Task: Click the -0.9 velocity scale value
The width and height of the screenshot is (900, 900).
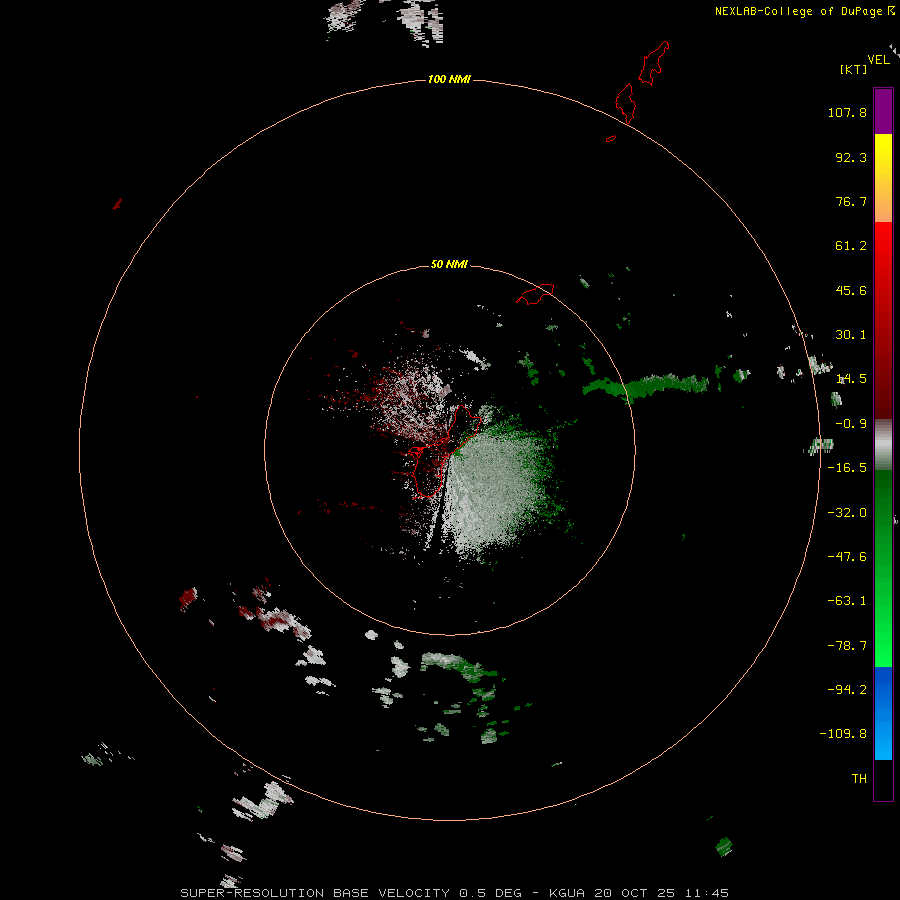Action: [851, 424]
